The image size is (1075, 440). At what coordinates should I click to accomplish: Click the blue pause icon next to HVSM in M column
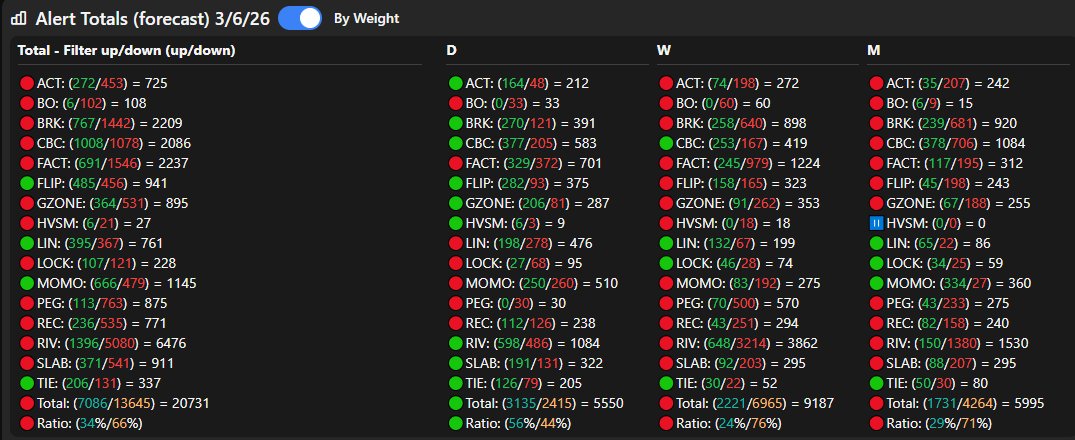coord(875,223)
